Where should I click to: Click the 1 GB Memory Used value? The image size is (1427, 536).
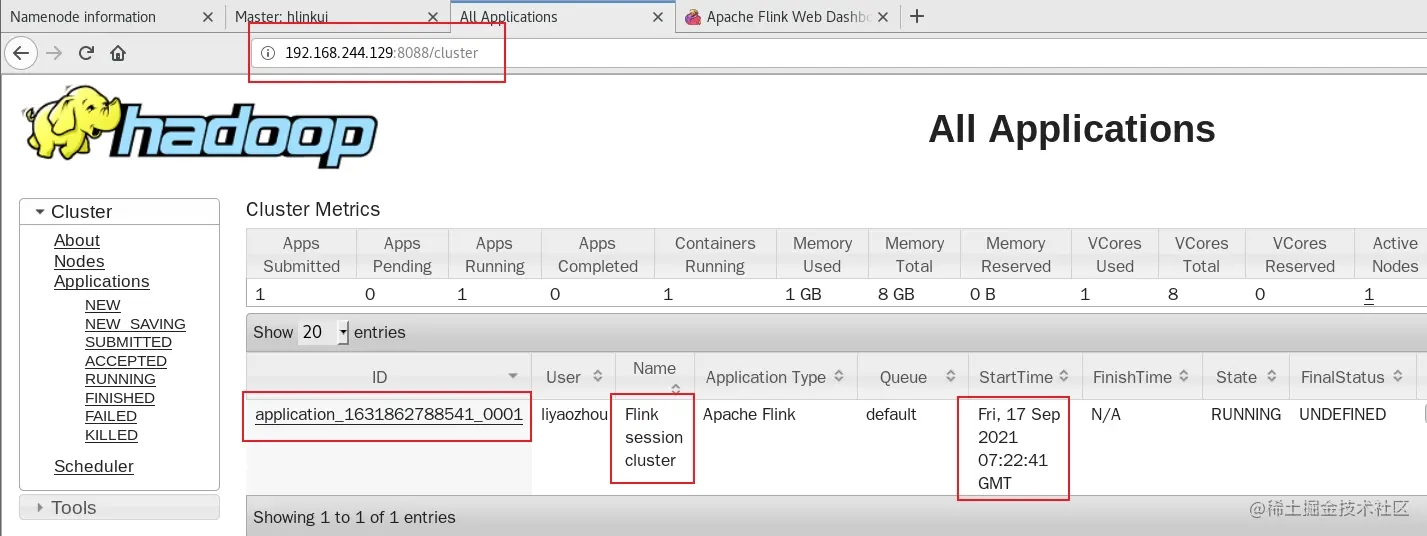point(804,294)
